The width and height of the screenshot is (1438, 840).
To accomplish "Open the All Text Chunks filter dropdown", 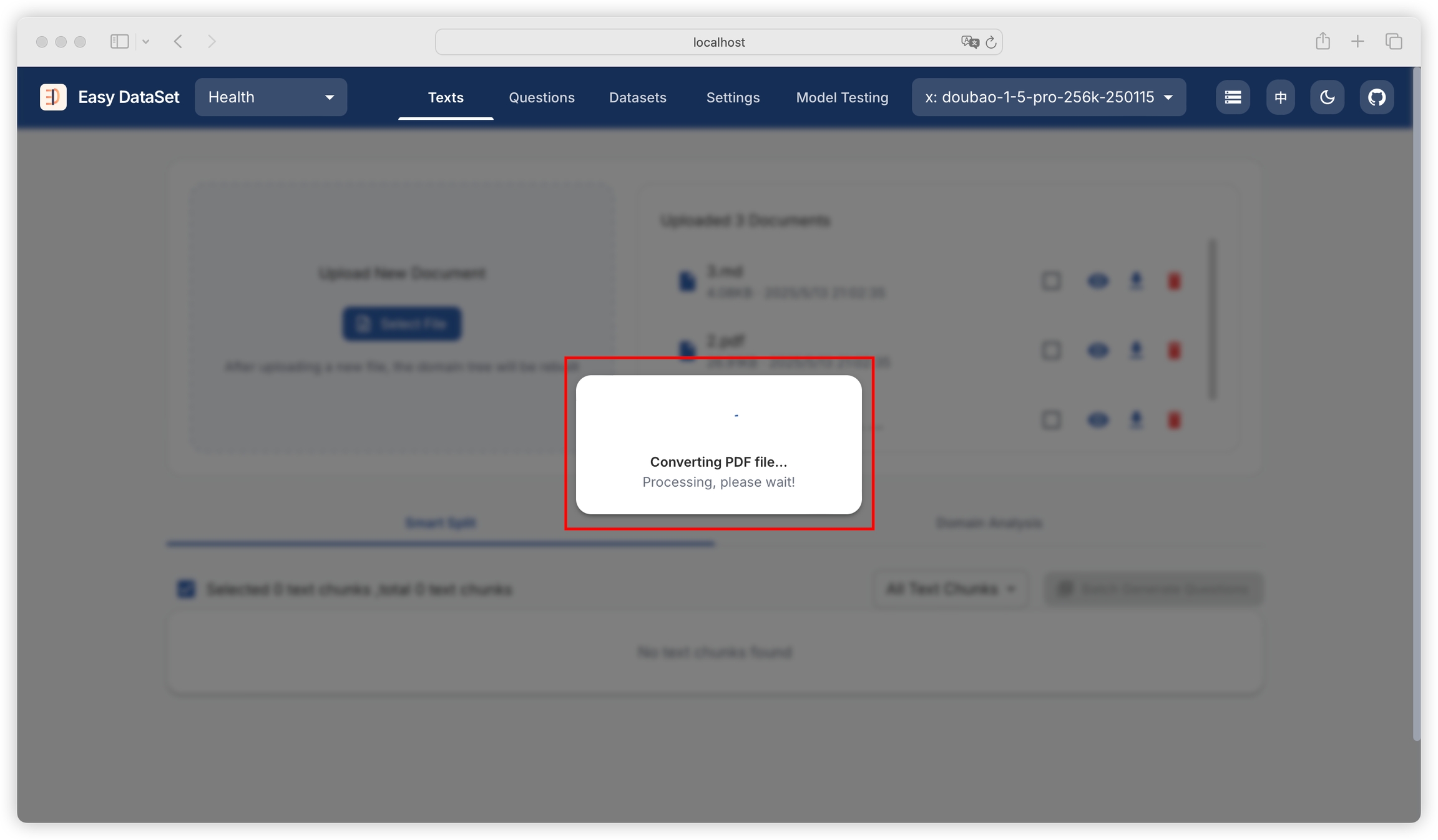I will point(949,589).
